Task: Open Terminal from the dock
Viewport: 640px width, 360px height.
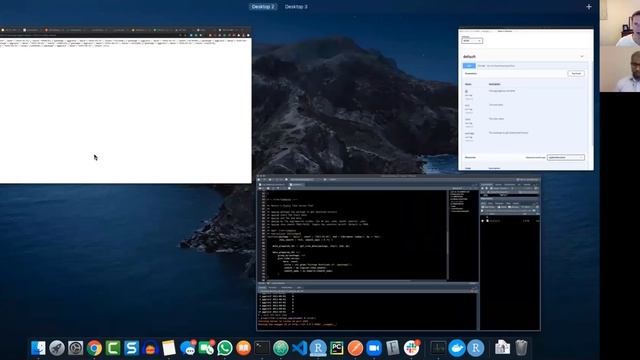Action: pos(262,348)
